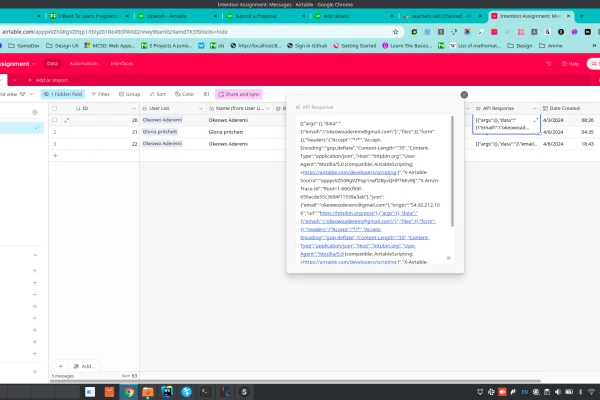This screenshot has height=400, width=600.
Task: Close the API Response expanded cell popup
Action: click(464, 94)
